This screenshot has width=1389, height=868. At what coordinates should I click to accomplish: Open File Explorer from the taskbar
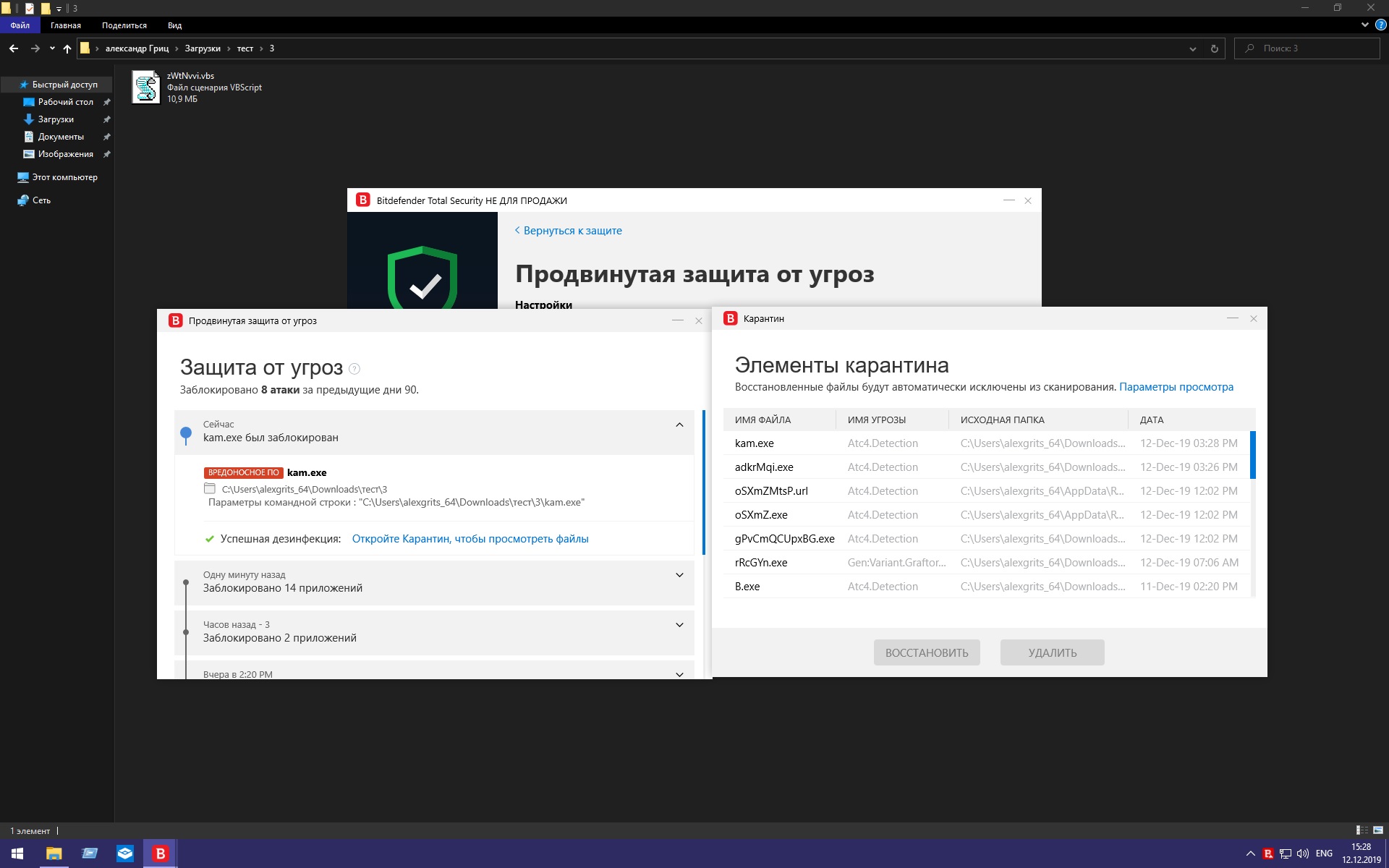click(x=54, y=854)
